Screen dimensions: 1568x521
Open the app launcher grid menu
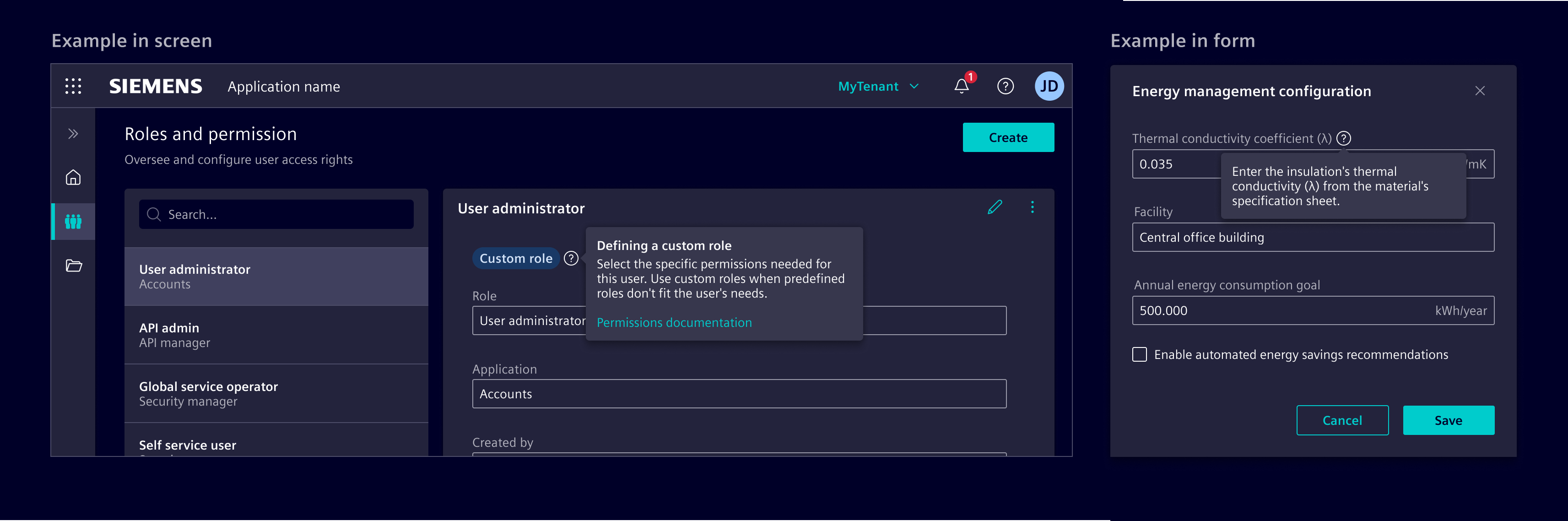pos(72,86)
